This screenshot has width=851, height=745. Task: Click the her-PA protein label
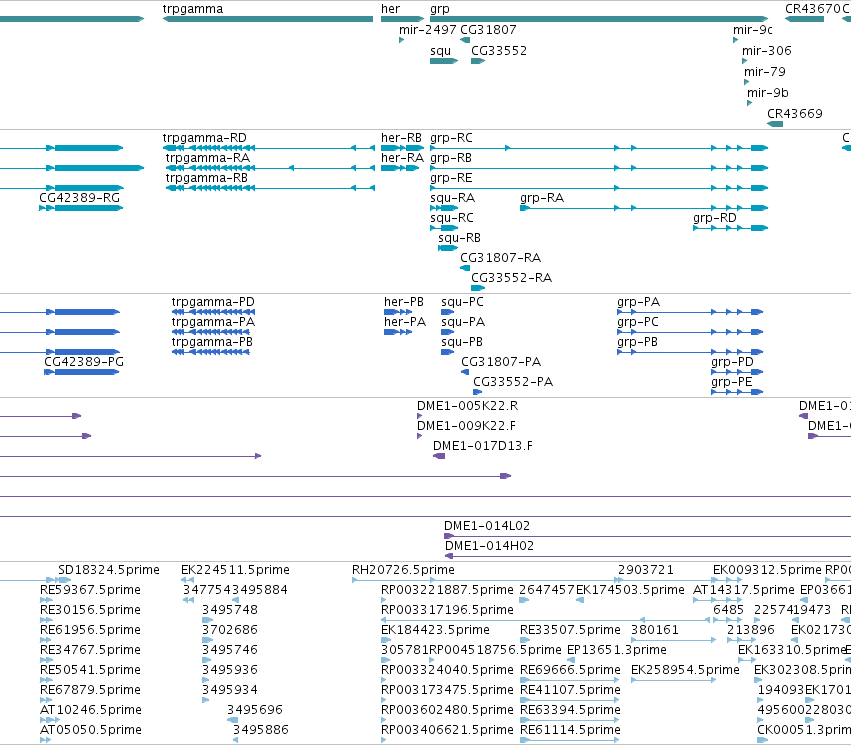pyautogui.click(x=405, y=322)
